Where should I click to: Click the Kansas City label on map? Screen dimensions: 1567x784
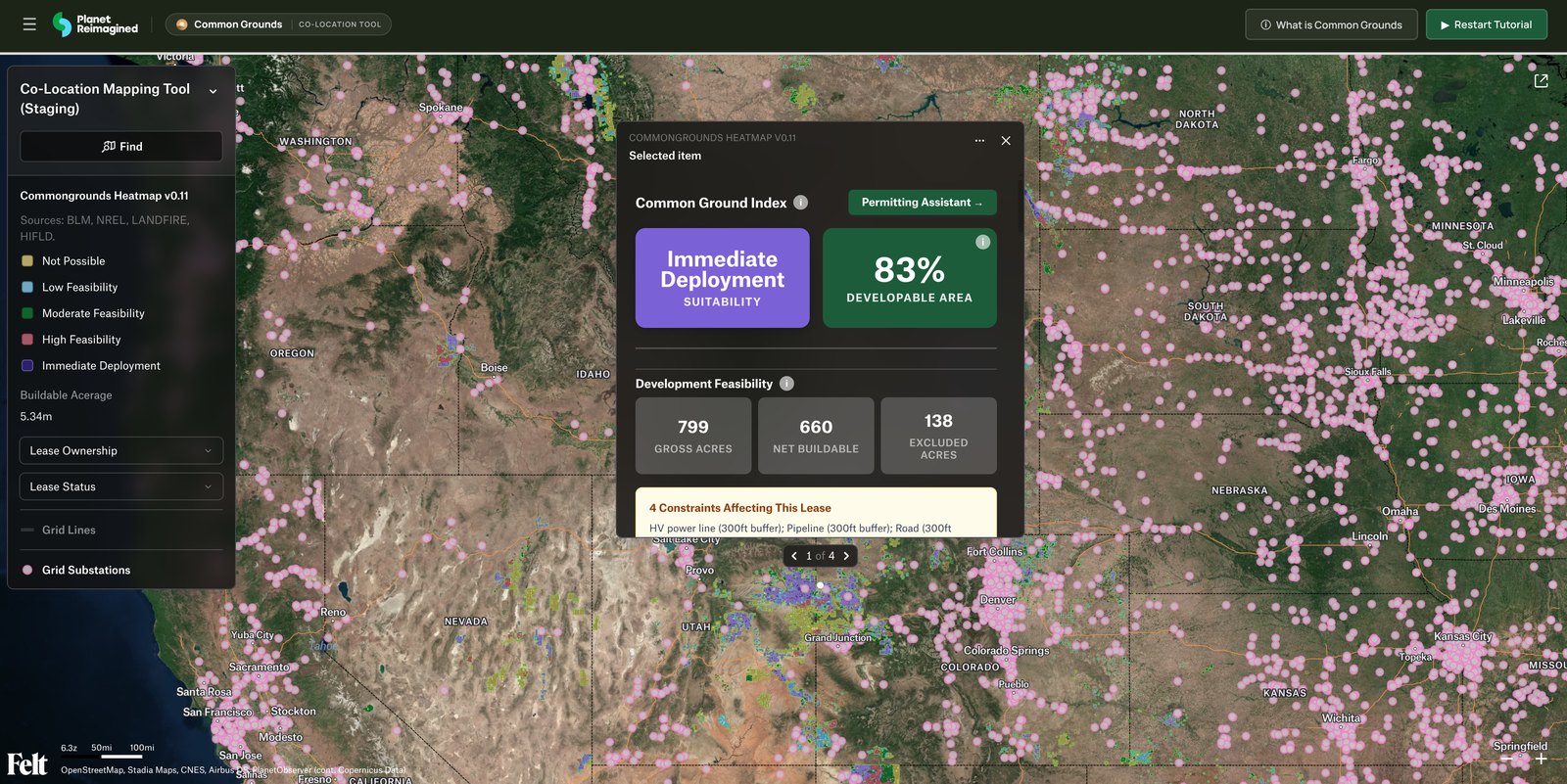1462,636
